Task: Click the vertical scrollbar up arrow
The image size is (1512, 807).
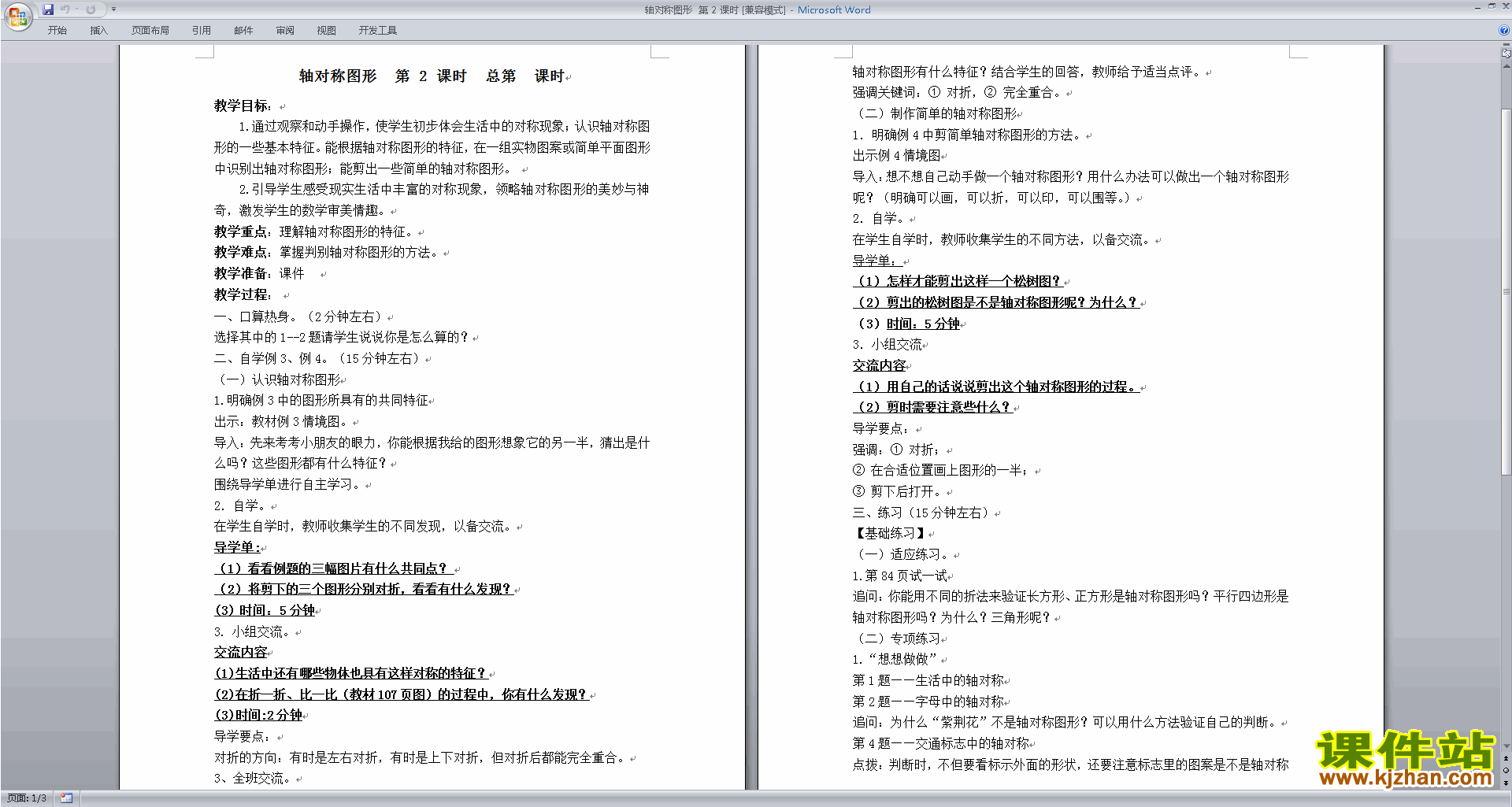Action: click(1506, 65)
